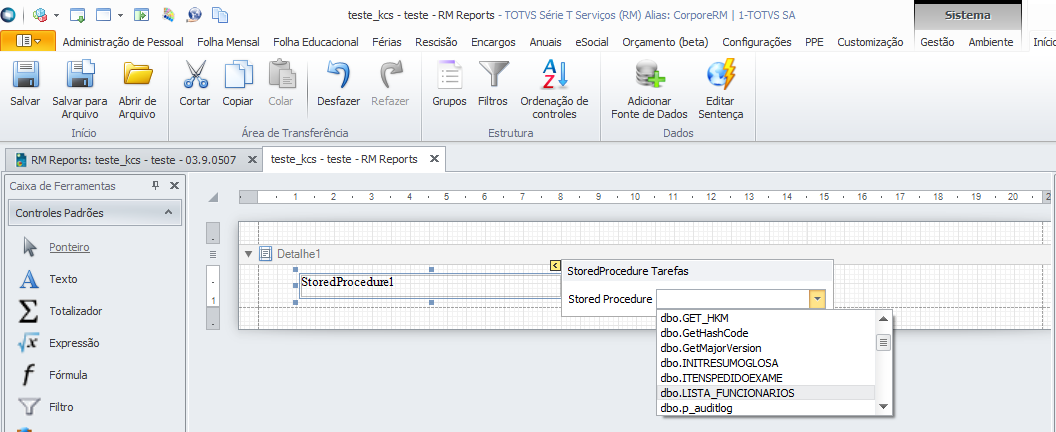The width and height of the screenshot is (1056, 432).
Task: Click Salvar para Arquivo icon
Action: [x=79, y=74]
